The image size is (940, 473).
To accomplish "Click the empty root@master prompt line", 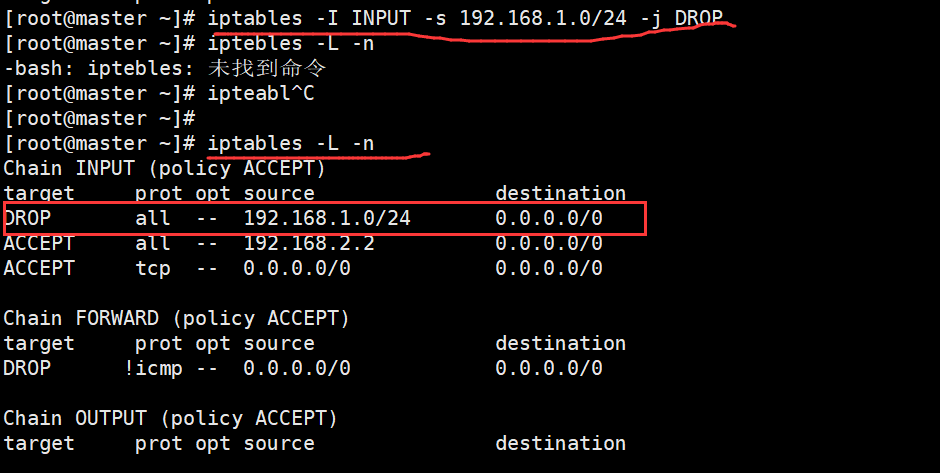I will click(x=99, y=118).
